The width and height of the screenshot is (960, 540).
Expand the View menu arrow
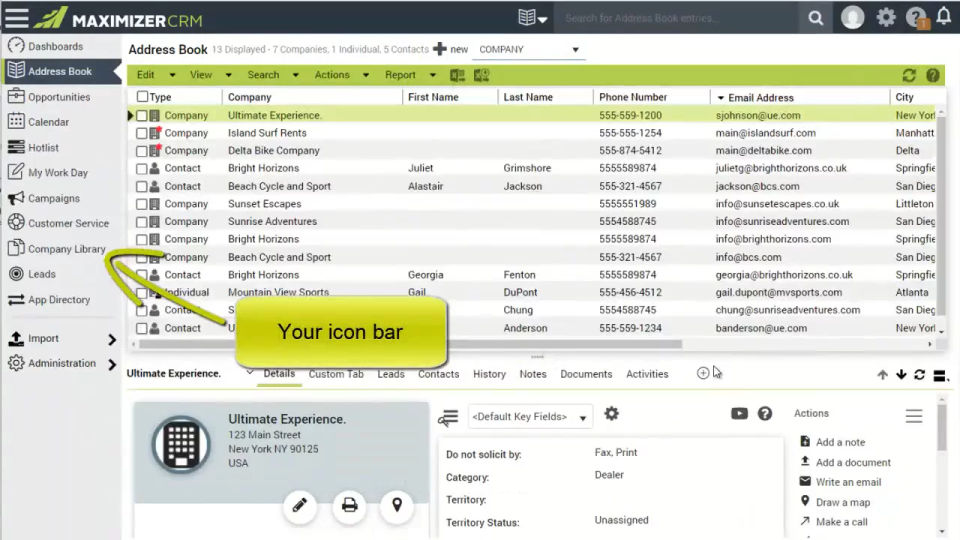point(228,75)
